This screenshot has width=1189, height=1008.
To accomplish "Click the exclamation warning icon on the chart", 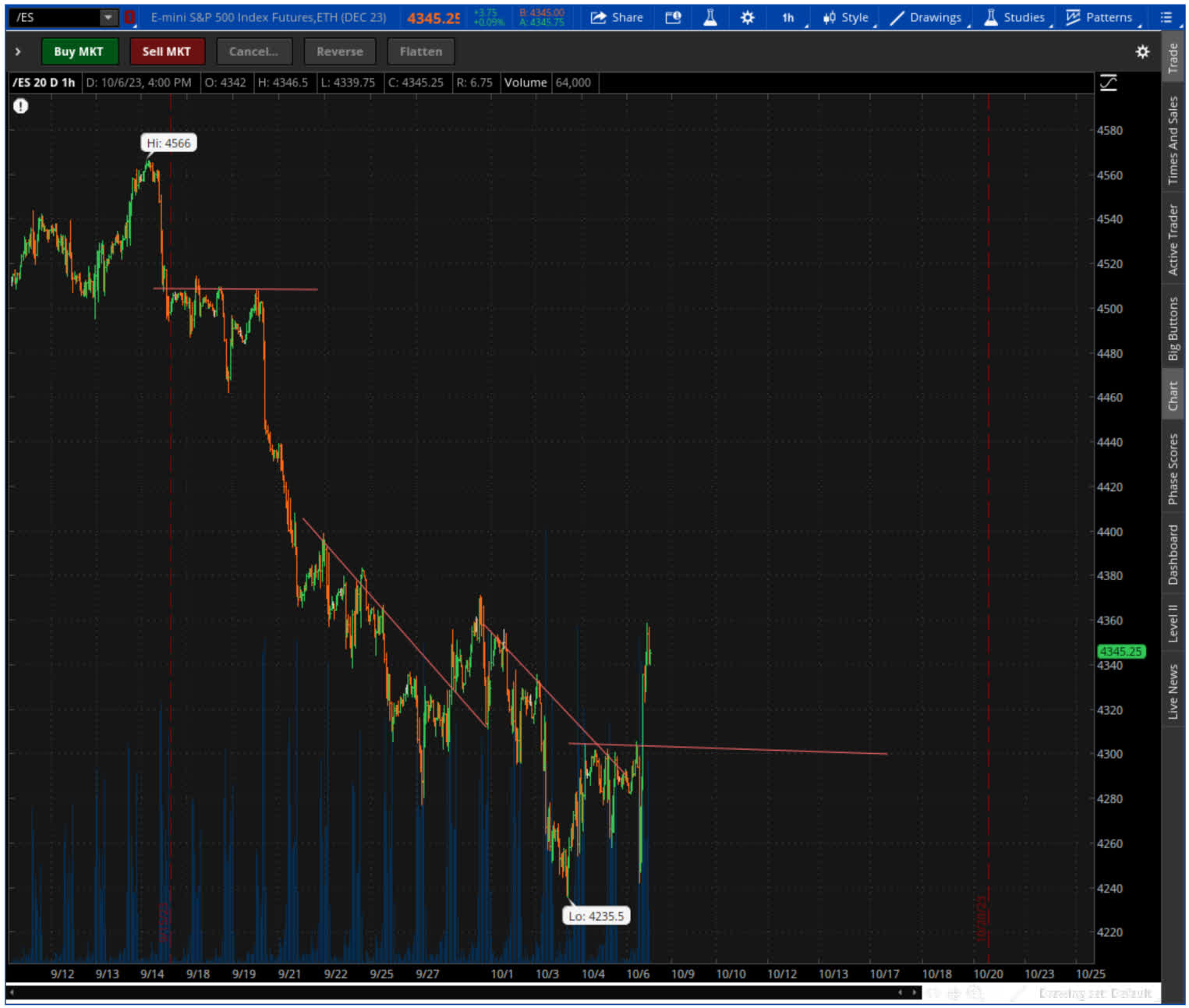I will pyautogui.click(x=20, y=106).
